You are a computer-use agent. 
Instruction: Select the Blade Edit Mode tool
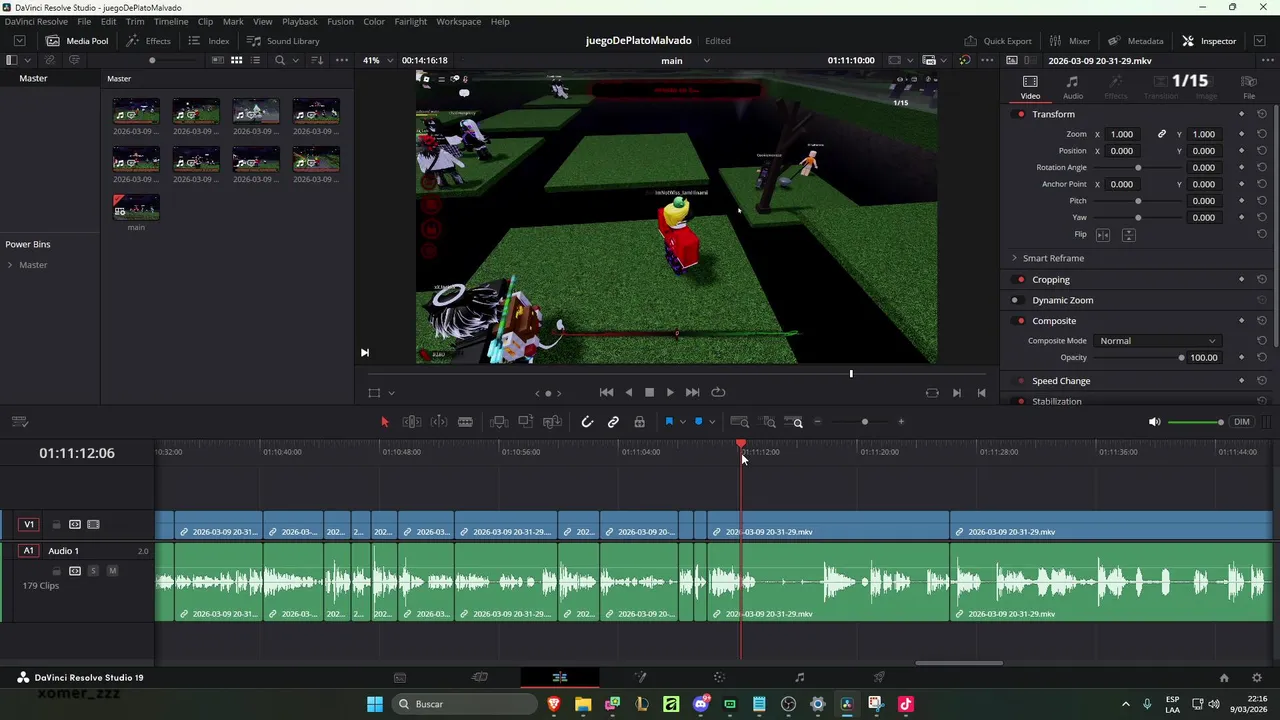(465, 422)
